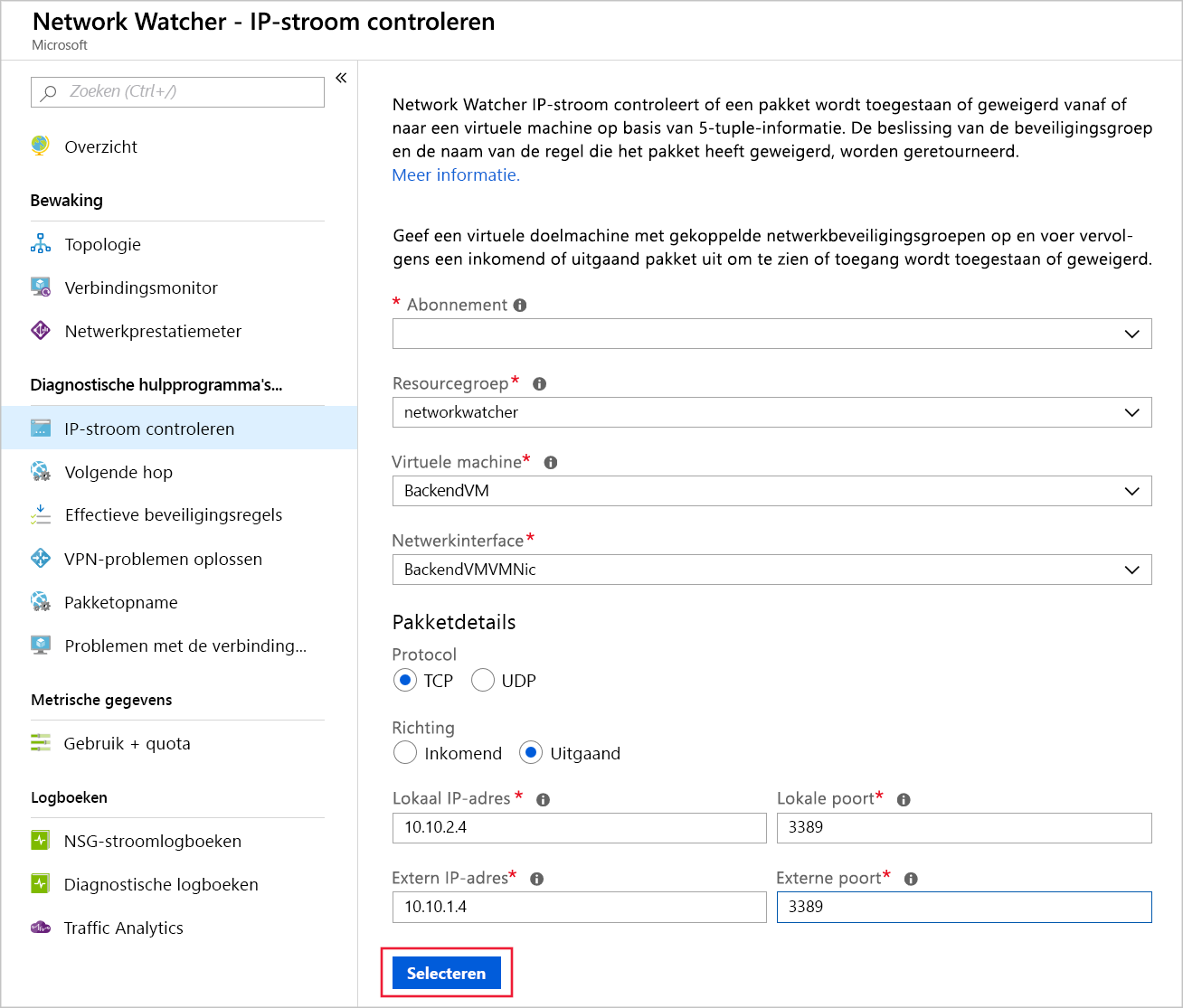Click the Problemen met de verbinding icon

point(41,645)
